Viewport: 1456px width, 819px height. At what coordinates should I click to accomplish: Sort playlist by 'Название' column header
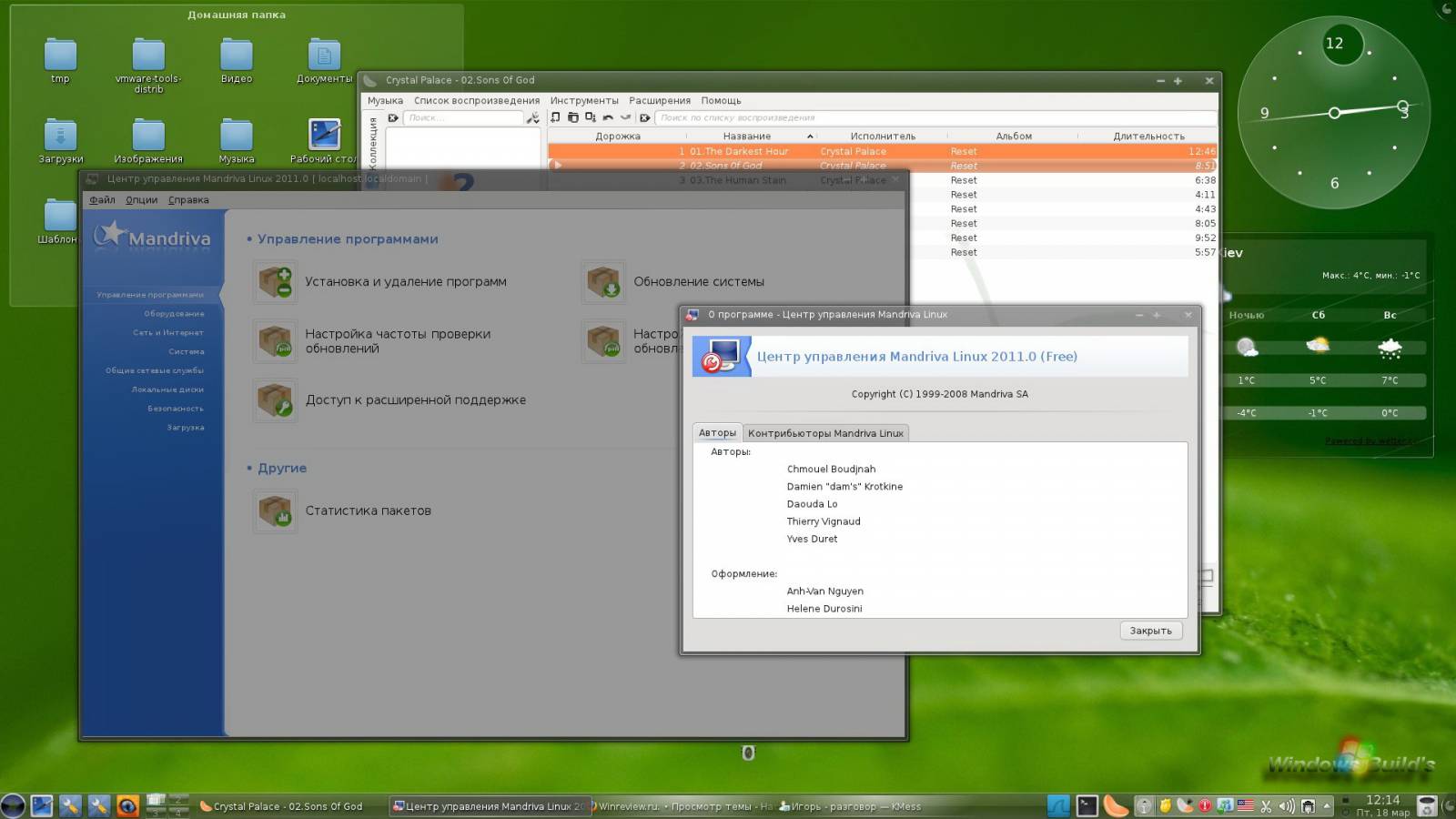(747, 136)
